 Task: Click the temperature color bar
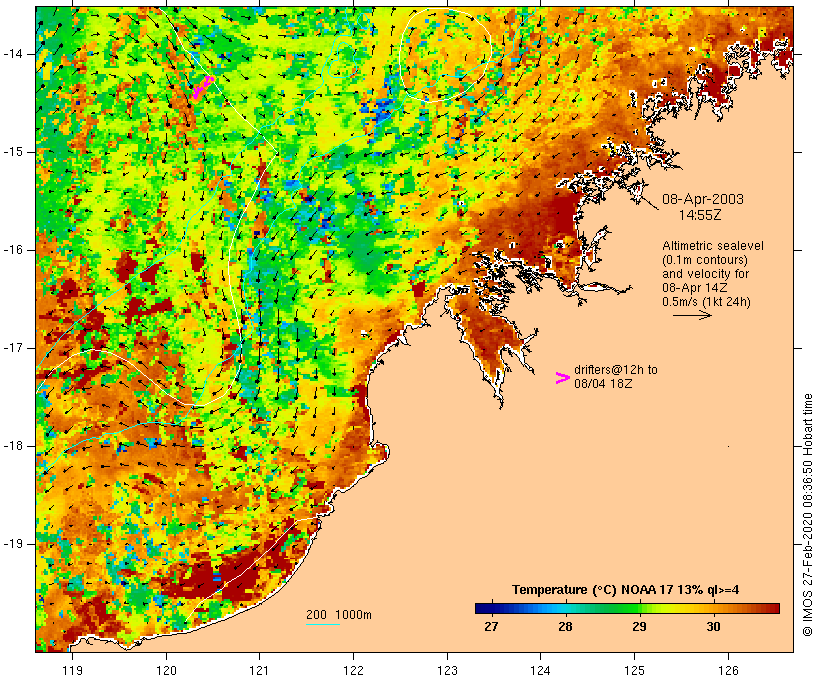(x=627, y=608)
